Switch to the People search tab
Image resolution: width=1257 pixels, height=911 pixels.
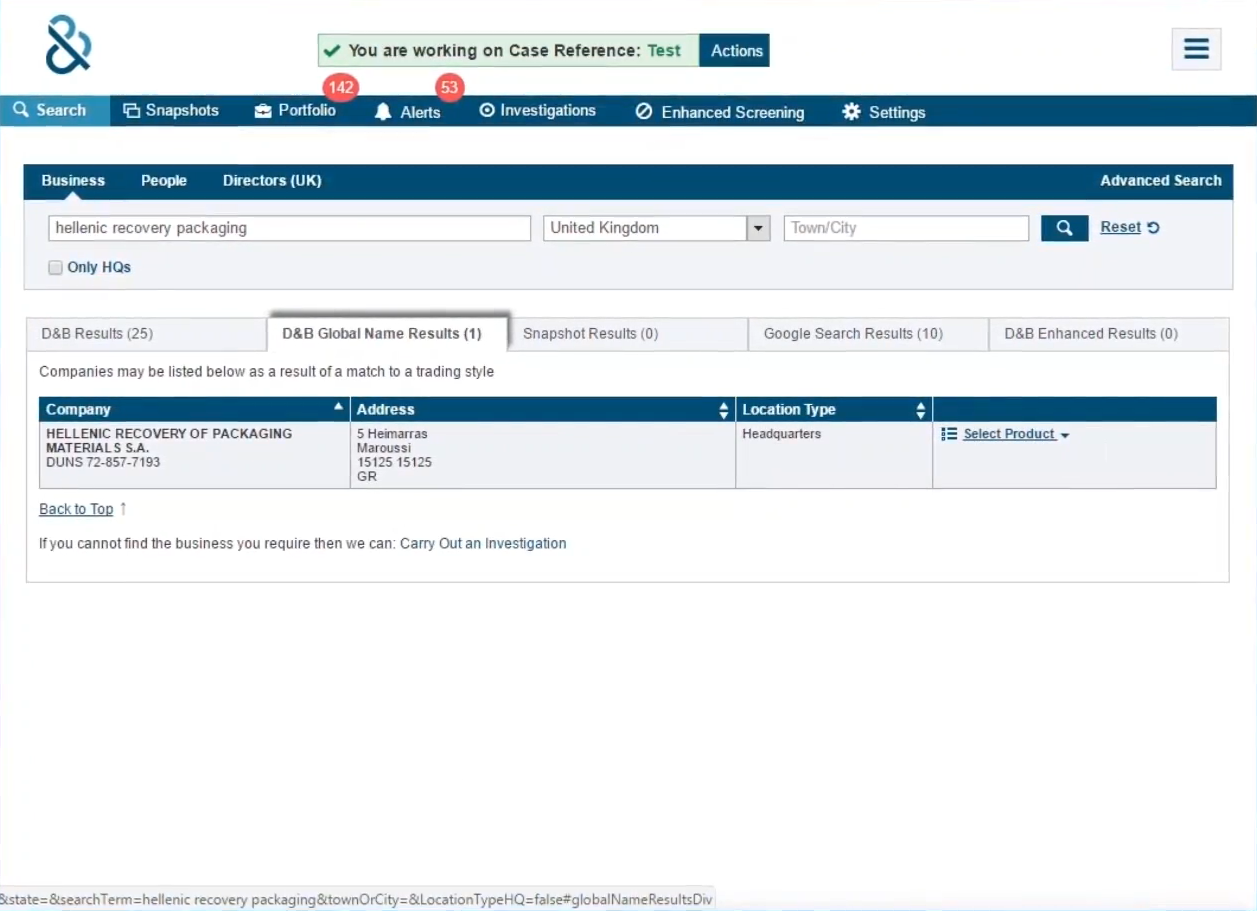click(164, 181)
